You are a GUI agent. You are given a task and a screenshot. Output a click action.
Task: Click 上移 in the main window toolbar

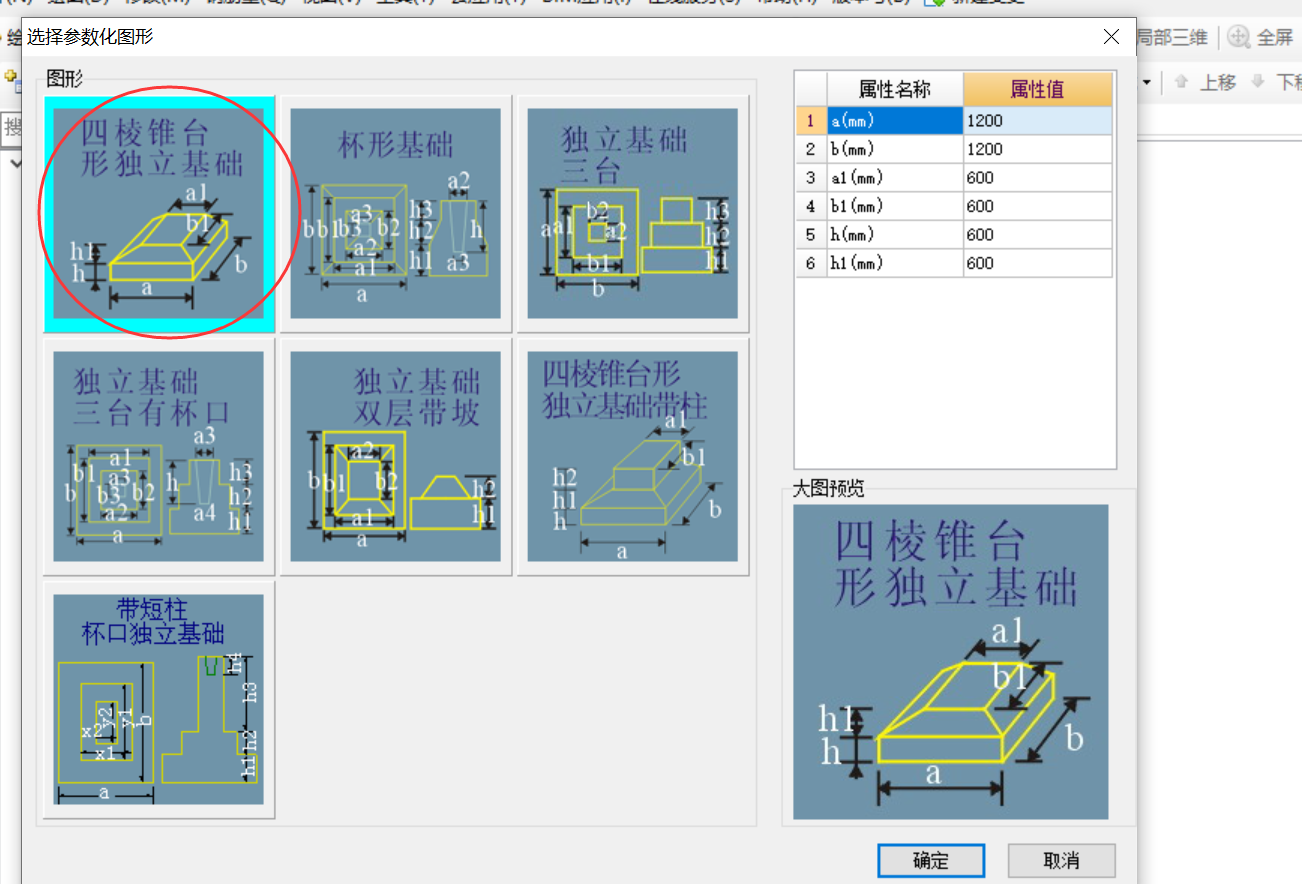[x=1205, y=83]
